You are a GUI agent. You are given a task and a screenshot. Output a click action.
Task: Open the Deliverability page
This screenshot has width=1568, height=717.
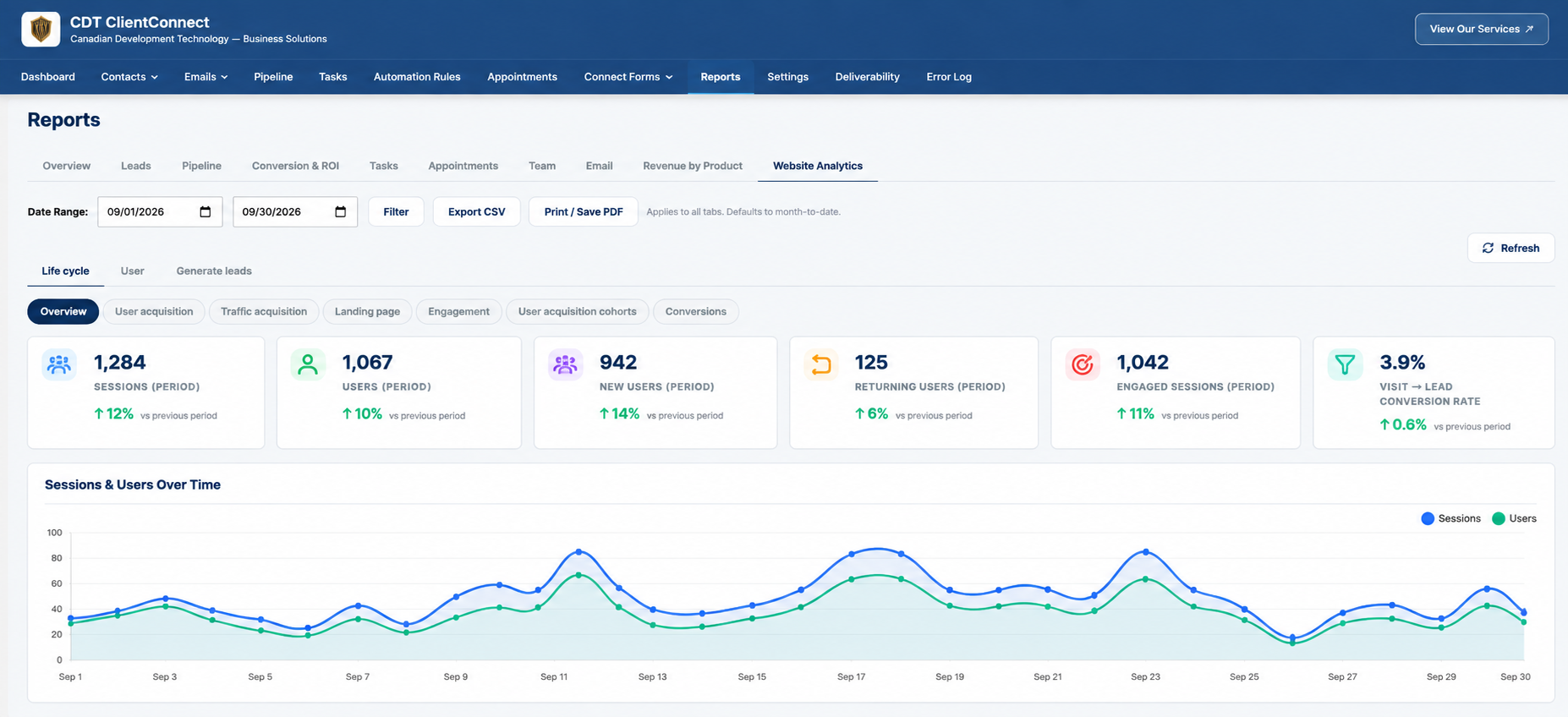coord(867,77)
